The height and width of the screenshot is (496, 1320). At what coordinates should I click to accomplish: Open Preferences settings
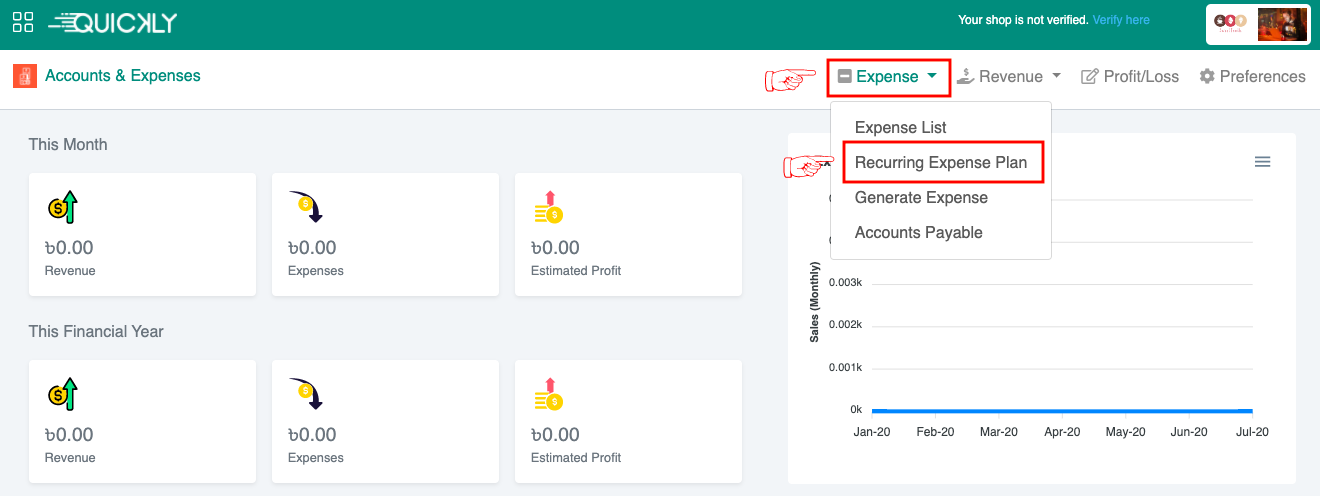[x=1252, y=77]
